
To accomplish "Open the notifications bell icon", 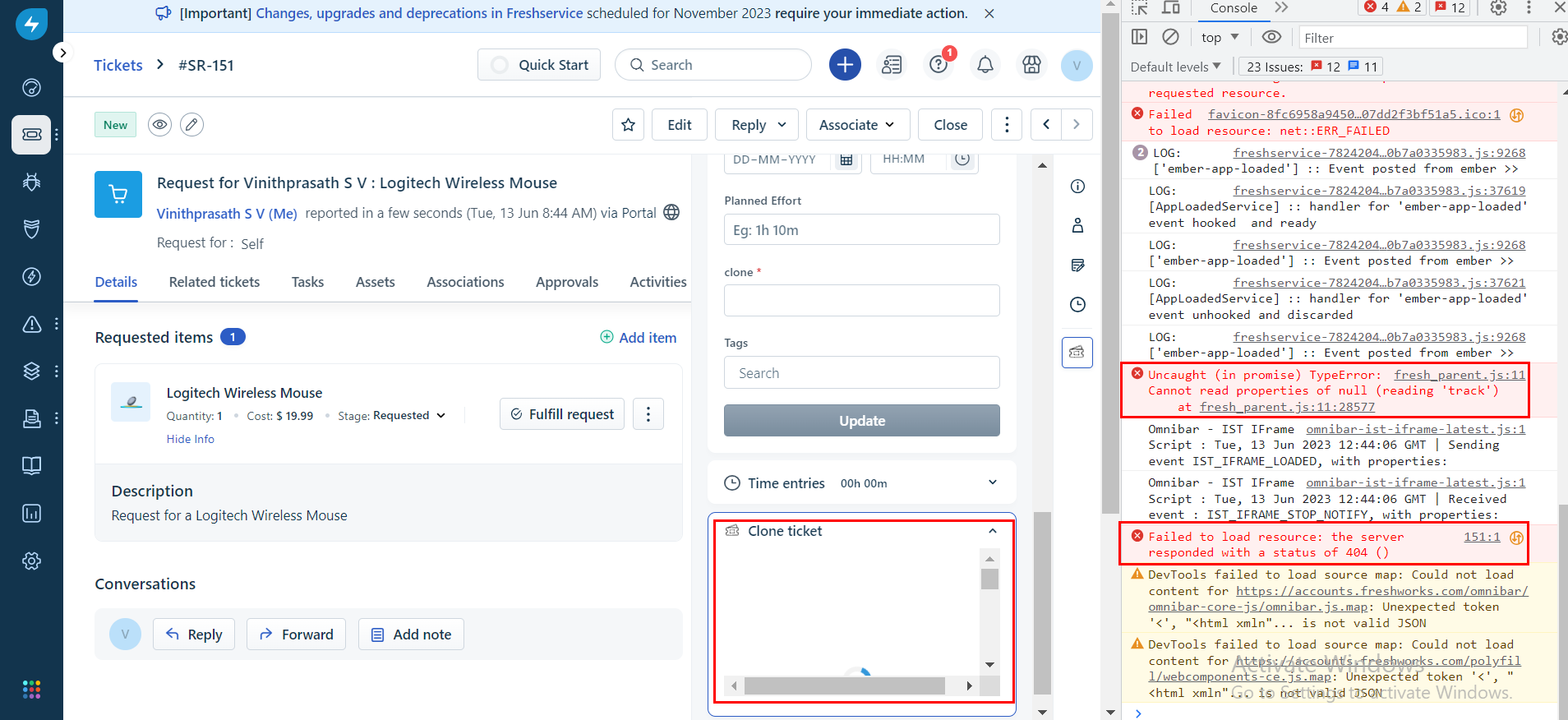I will (985, 64).
